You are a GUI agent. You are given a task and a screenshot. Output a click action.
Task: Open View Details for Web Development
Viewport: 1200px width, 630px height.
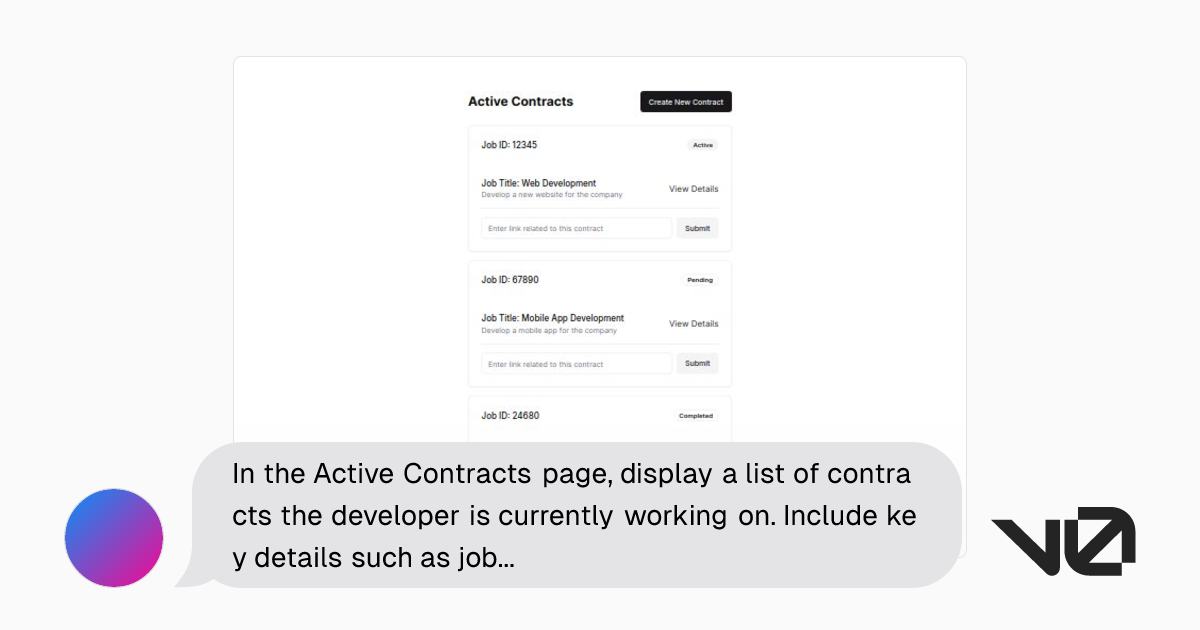(x=694, y=188)
